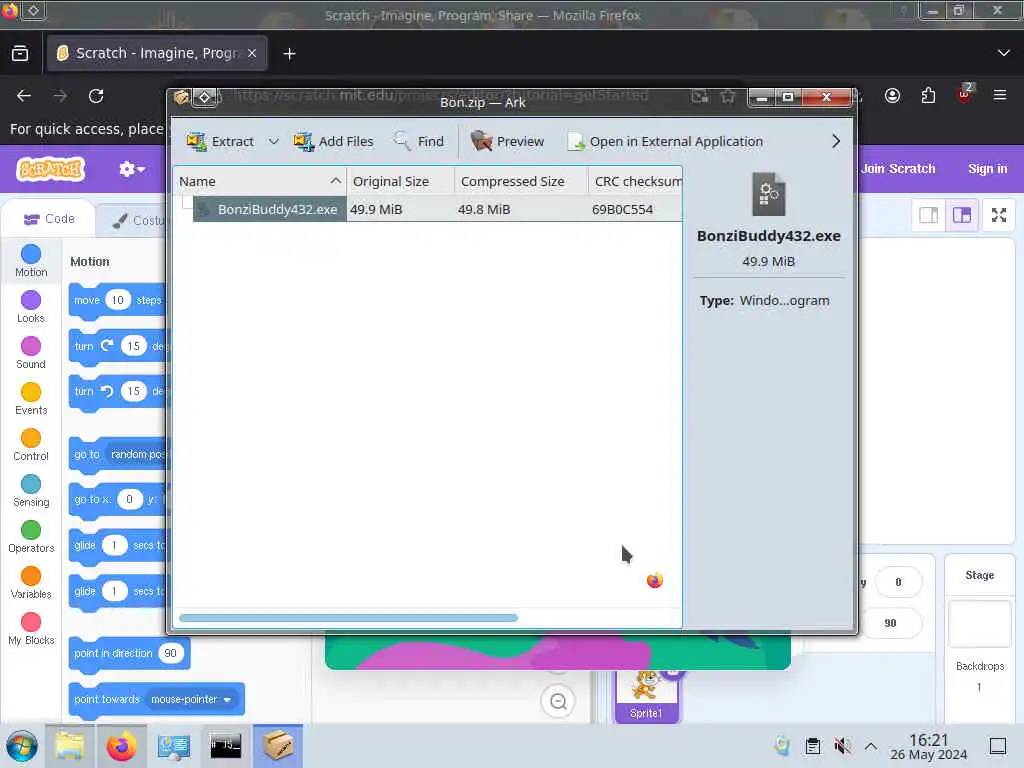1024x768 pixels.
Task: Close the Scratch browser tab
Action: 252,54
